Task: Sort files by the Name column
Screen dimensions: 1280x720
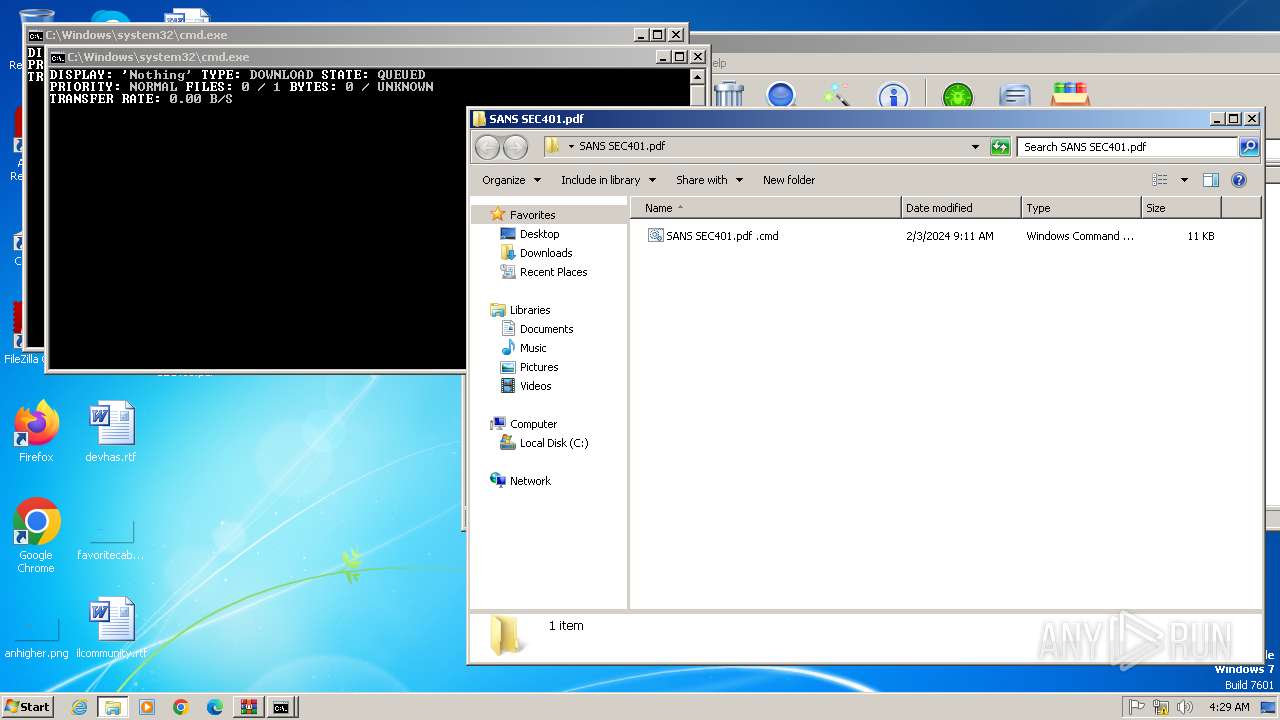Action: (765, 208)
